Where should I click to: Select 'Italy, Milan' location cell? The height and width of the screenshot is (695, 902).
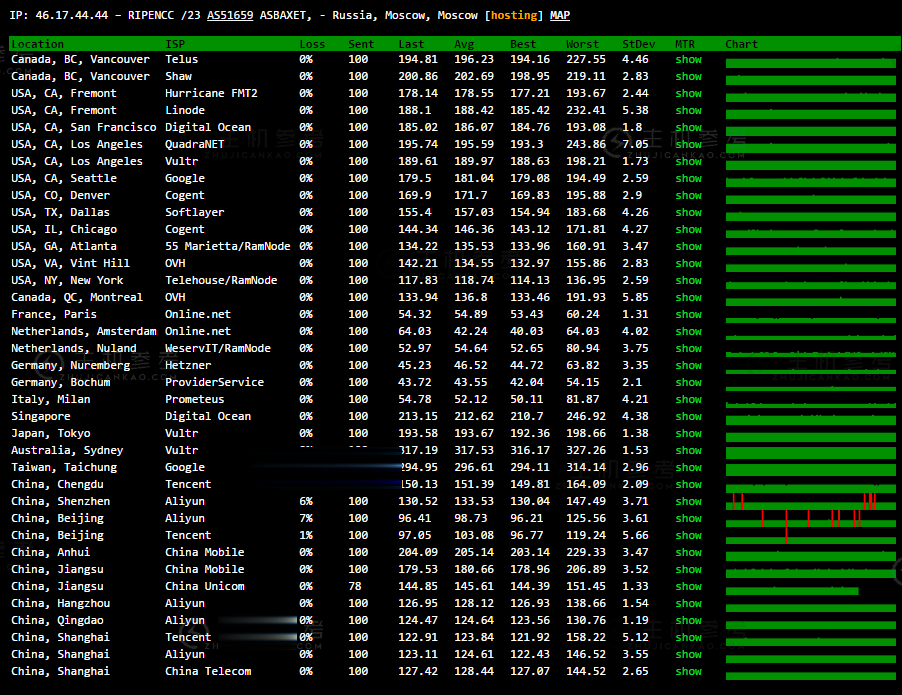pyautogui.click(x=51, y=399)
